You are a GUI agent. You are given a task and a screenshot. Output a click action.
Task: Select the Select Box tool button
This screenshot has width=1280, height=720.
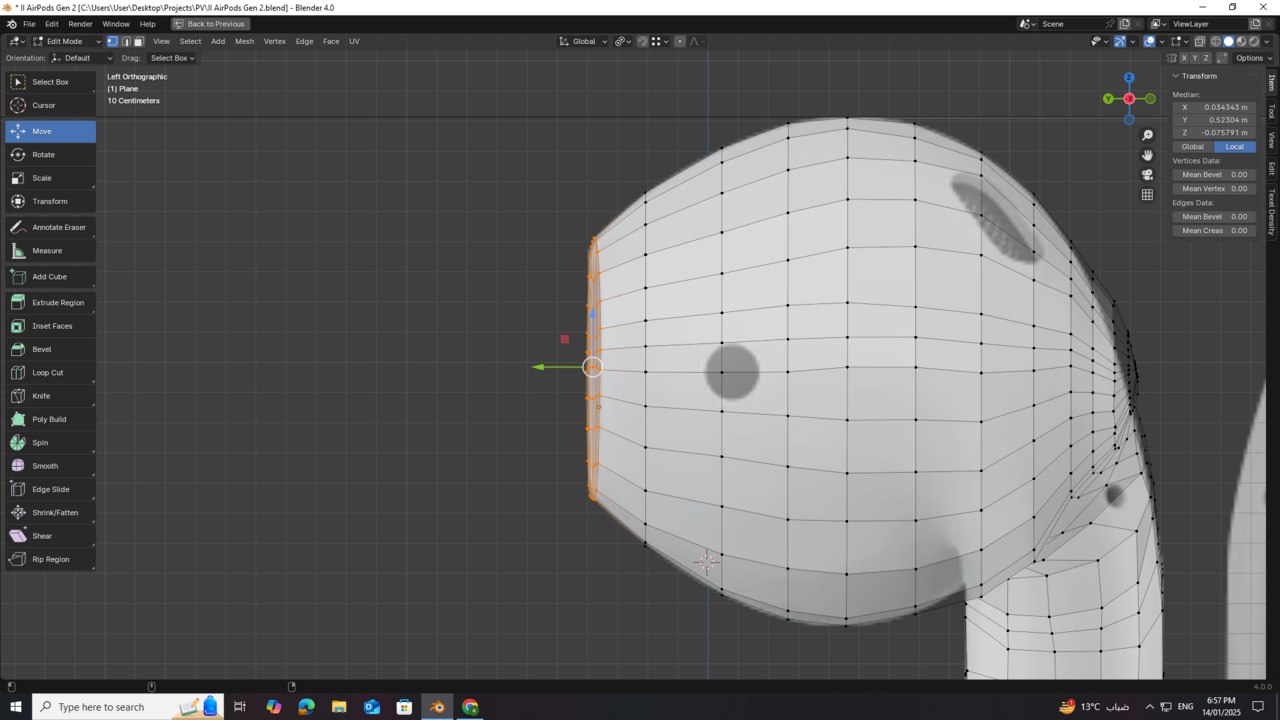tap(50, 82)
